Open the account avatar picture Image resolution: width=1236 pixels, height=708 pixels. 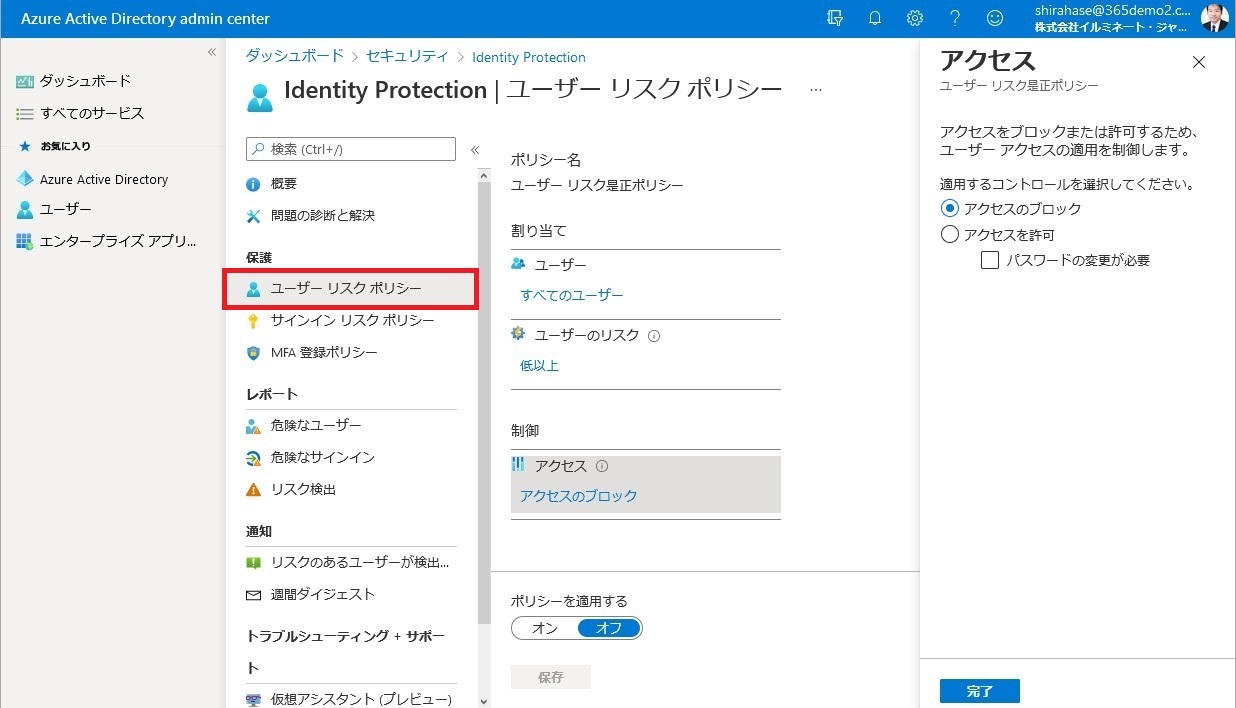click(1214, 18)
